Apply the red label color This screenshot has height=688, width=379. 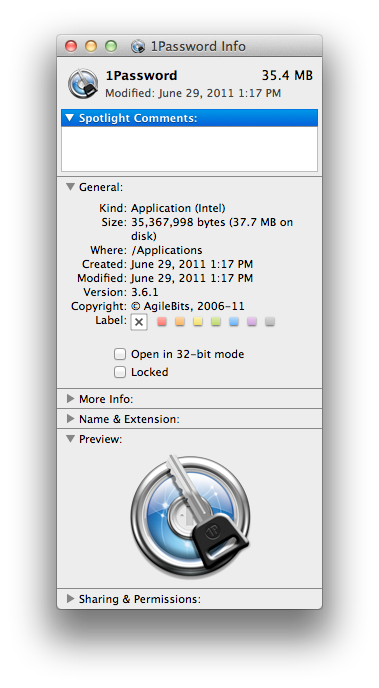[162, 322]
